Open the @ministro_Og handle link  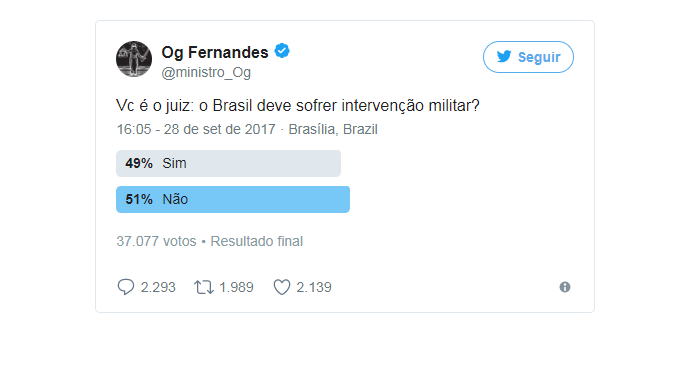click(206, 72)
